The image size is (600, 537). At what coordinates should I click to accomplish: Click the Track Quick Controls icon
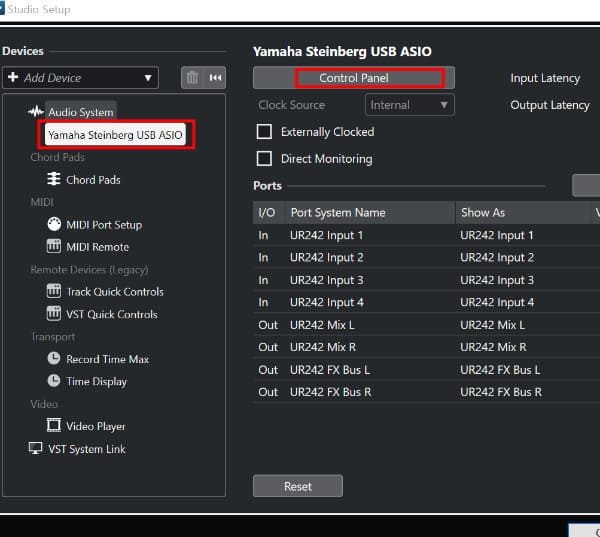click(54, 291)
